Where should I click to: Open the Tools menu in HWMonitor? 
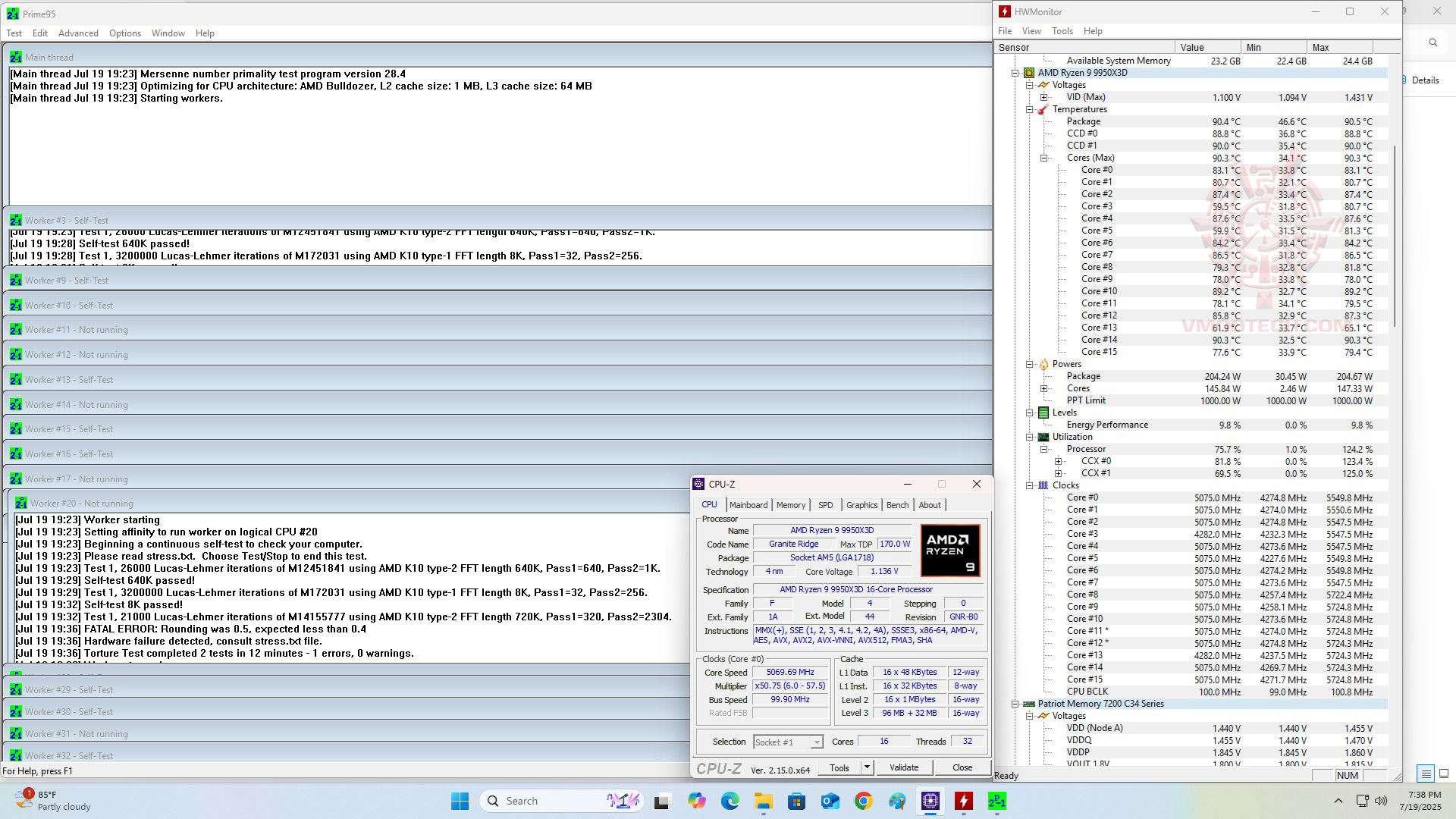pyautogui.click(x=1062, y=31)
